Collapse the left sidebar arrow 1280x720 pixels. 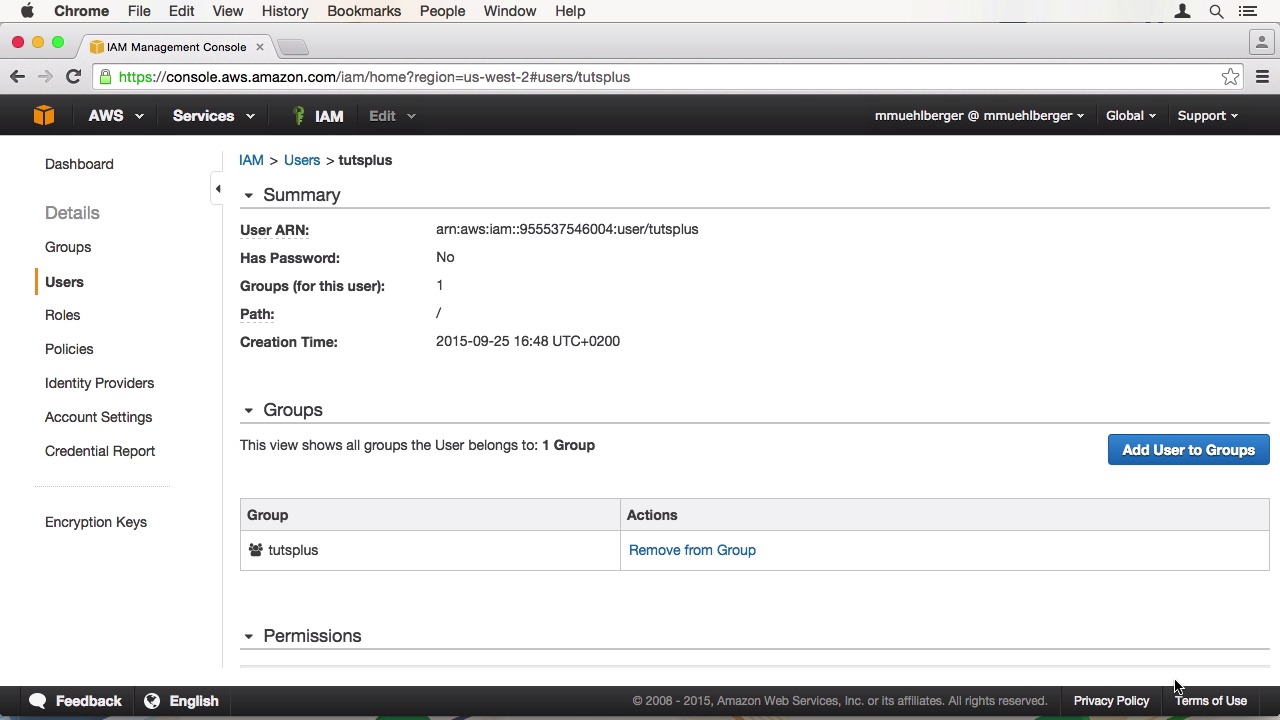pyautogui.click(x=218, y=189)
